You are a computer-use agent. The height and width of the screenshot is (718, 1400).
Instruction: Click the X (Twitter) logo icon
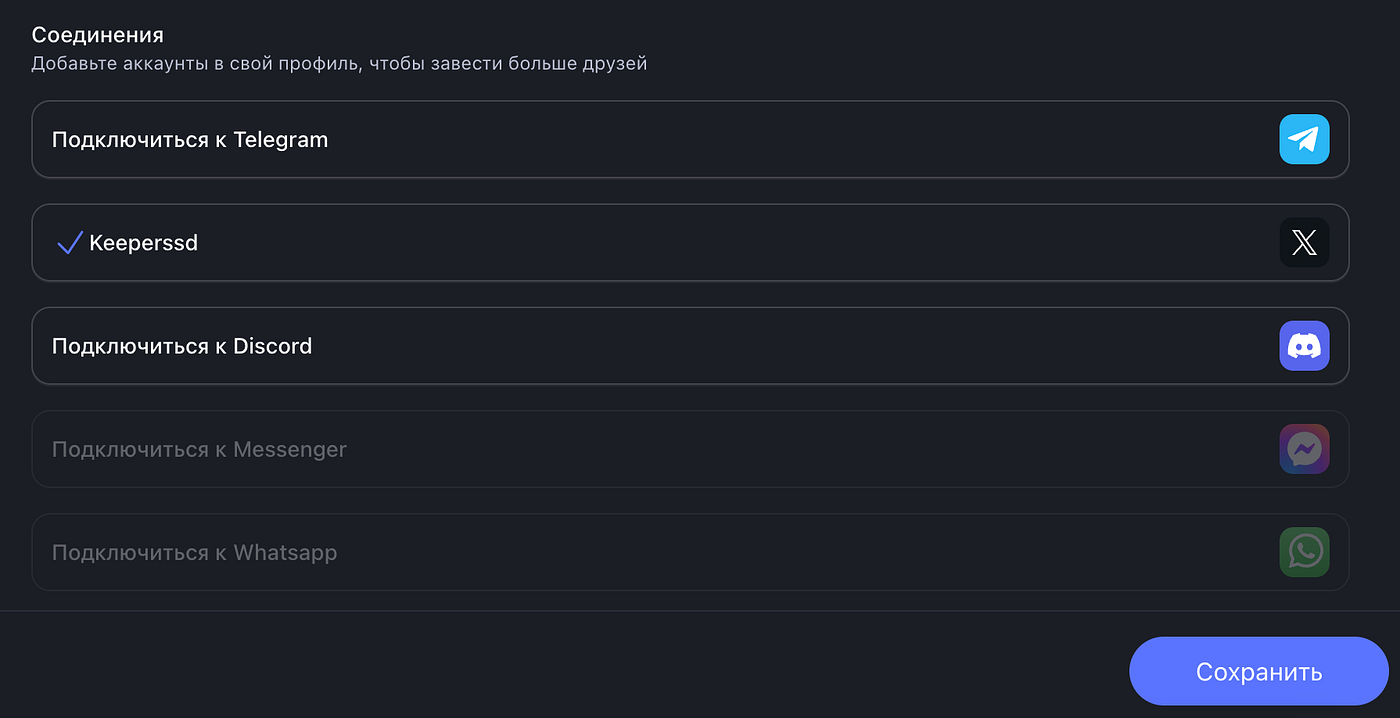click(1304, 243)
